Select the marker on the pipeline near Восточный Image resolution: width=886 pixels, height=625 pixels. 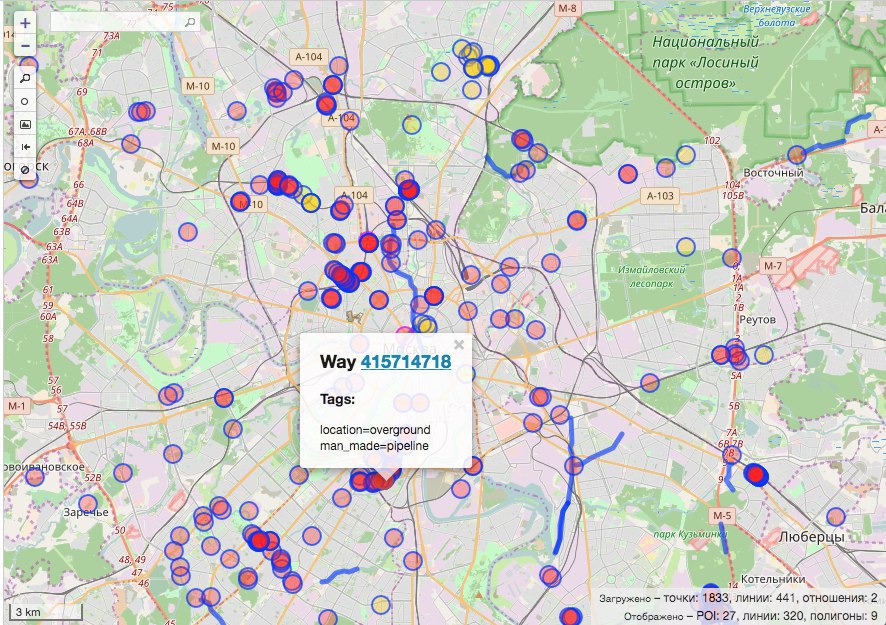(x=797, y=154)
